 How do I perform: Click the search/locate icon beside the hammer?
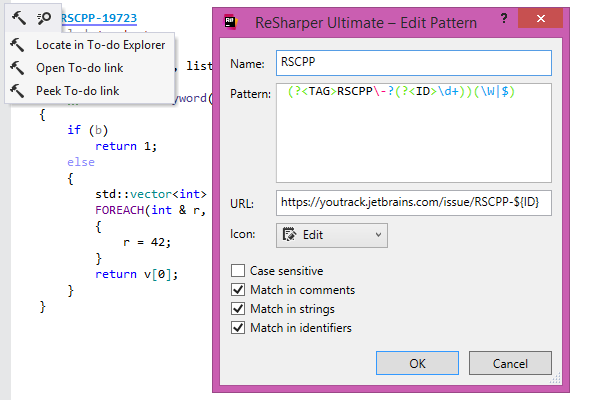[44, 18]
